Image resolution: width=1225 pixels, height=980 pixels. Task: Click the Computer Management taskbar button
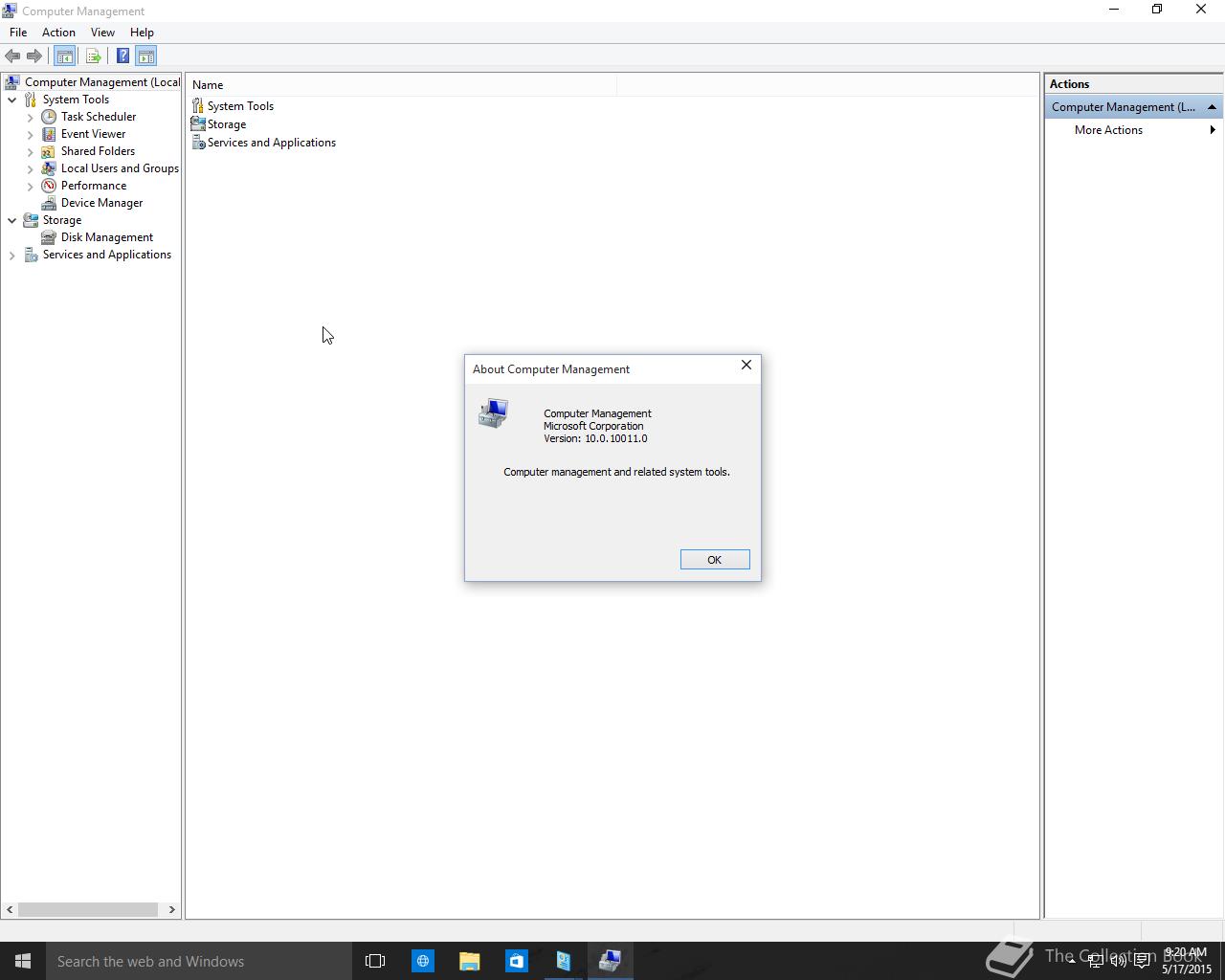(610, 961)
